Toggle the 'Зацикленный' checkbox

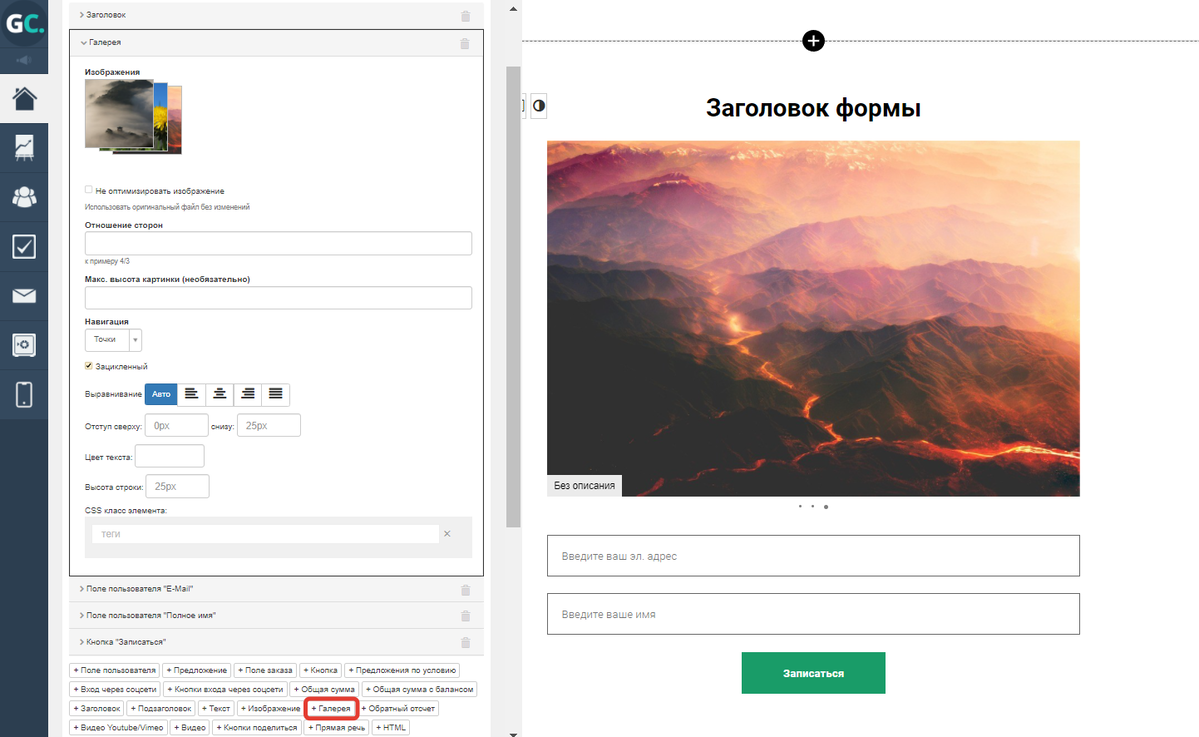click(90, 367)
